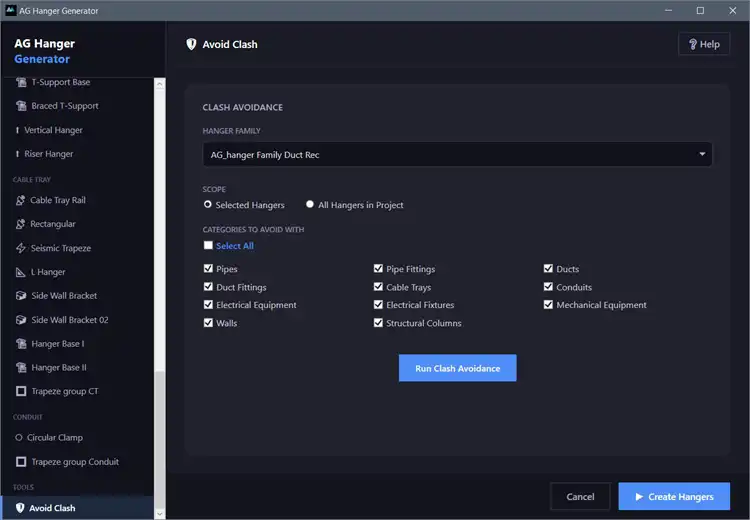Click the sidebar scrollbar down arrow
Image resolution: width=750 pixels, height=520 pixels.
coord(160,514)
